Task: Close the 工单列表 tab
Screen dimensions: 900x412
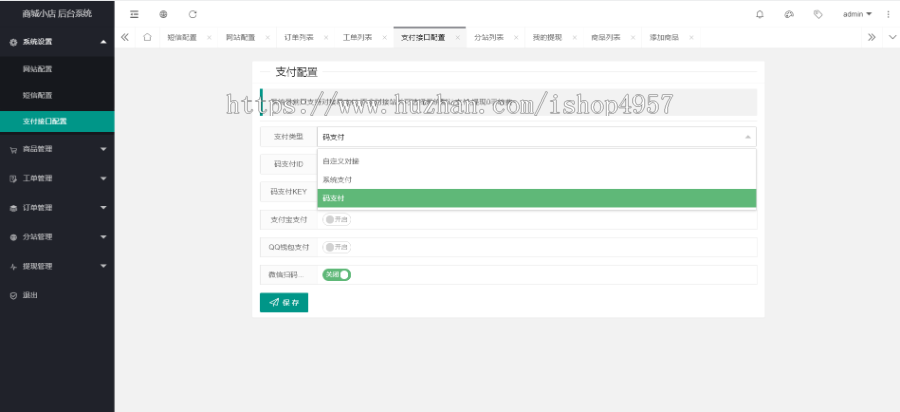Action: (x=384, y=38)
